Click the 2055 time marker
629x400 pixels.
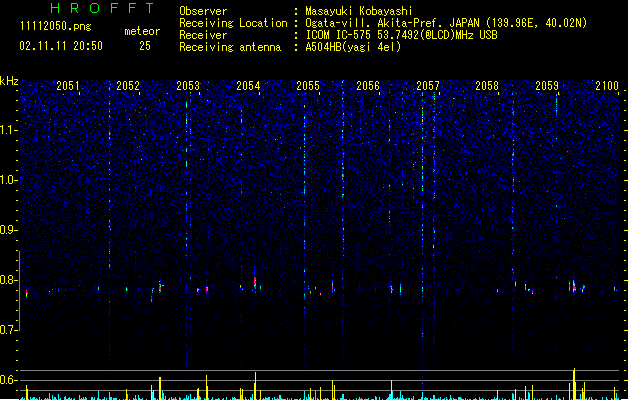pyautogui.click(x=308, y=86)
